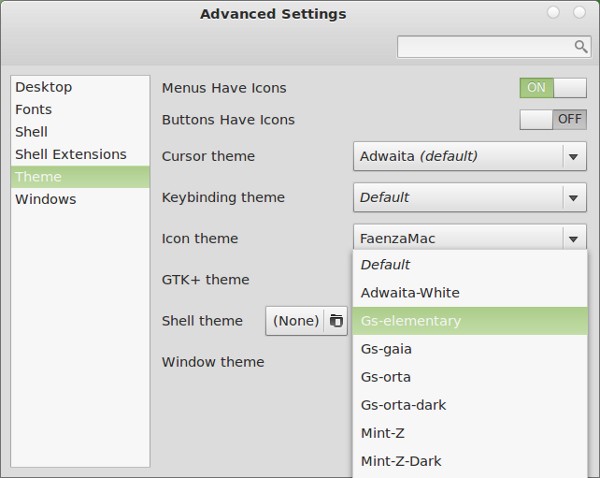Image resolution: width=600 pixels, height=478 pixels.
Task: Open Shell Extensions in the sidebar
Action: [71, 155]
